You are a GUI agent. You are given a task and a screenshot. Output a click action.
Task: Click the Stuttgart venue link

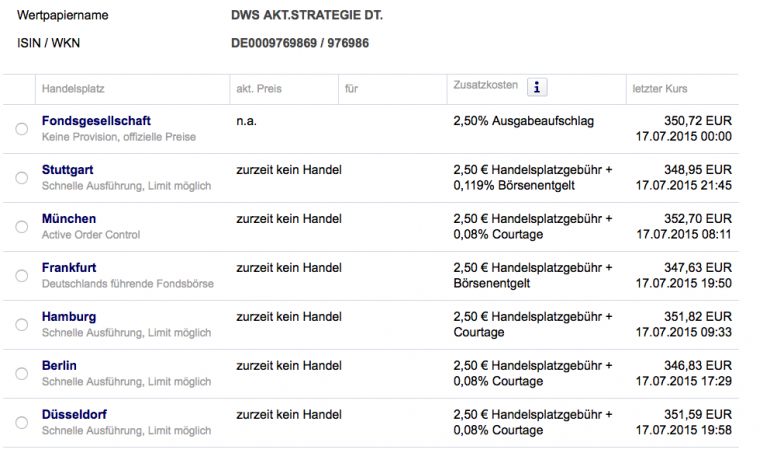coord(68,170)
